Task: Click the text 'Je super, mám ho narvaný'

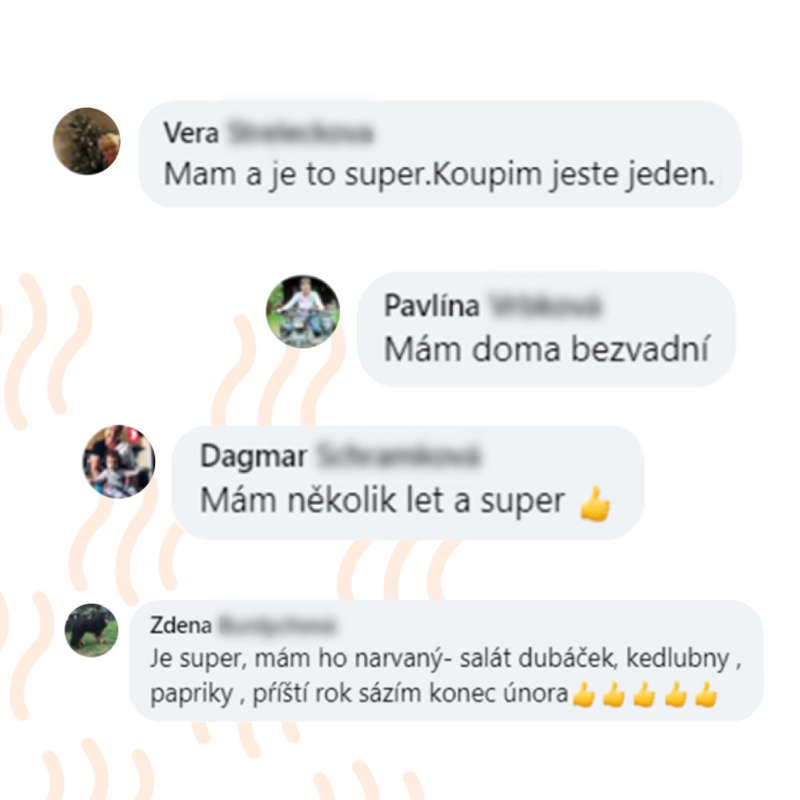Action: (297, 658)
